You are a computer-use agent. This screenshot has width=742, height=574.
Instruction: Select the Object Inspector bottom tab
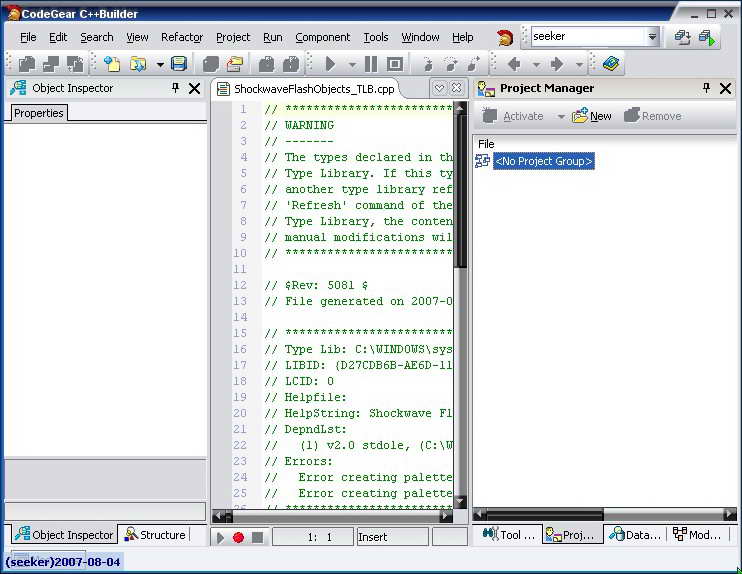pyautogui.click(x=64, y=535)
